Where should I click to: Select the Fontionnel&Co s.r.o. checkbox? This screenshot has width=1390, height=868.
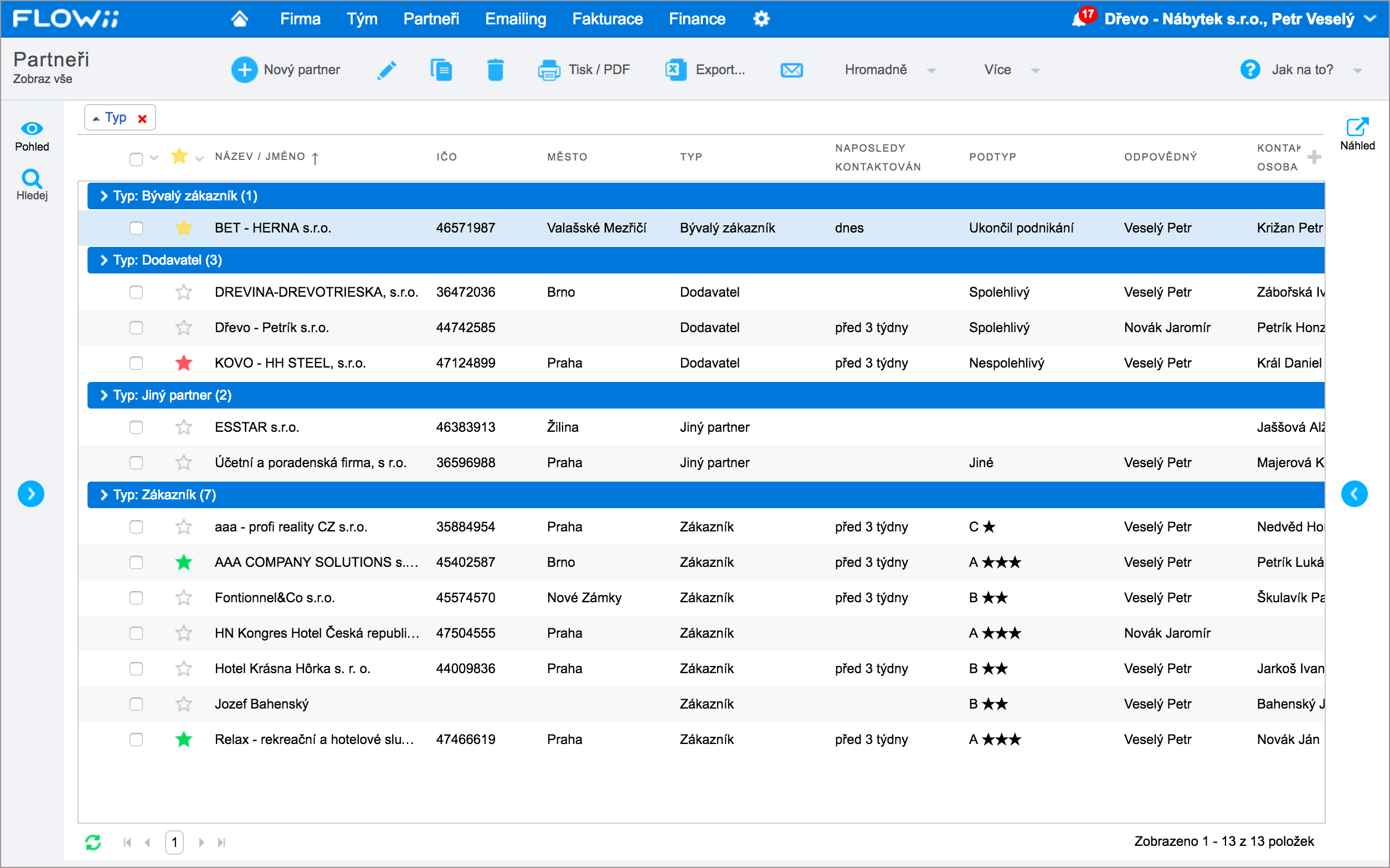coord(136,598)
